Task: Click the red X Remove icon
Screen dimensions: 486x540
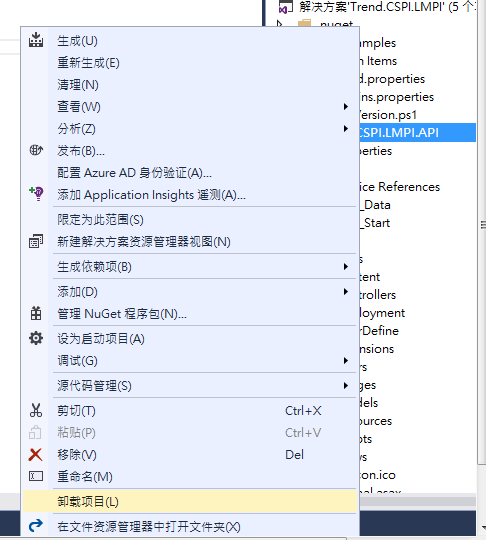Action: pyautogui.click(x=35, y=455)
